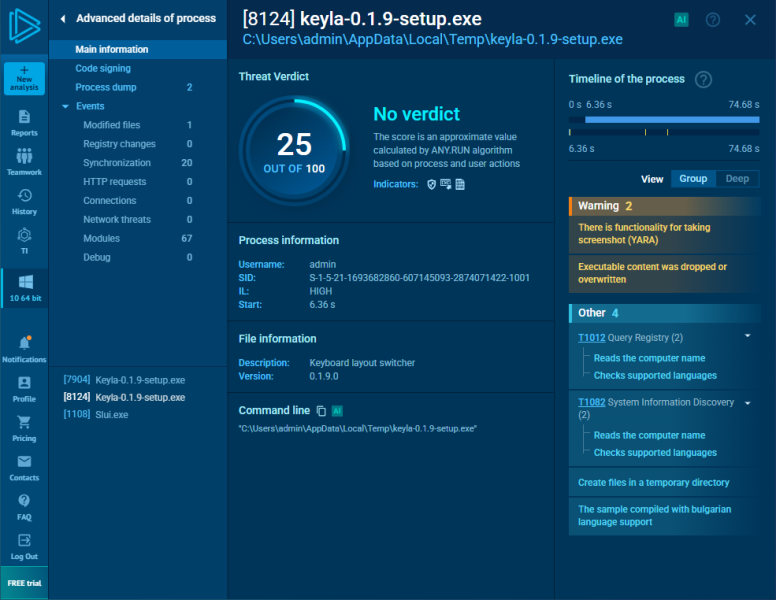
Task: Select the Code signing tab
Action: pyautogui.click(x=103, y=68)
